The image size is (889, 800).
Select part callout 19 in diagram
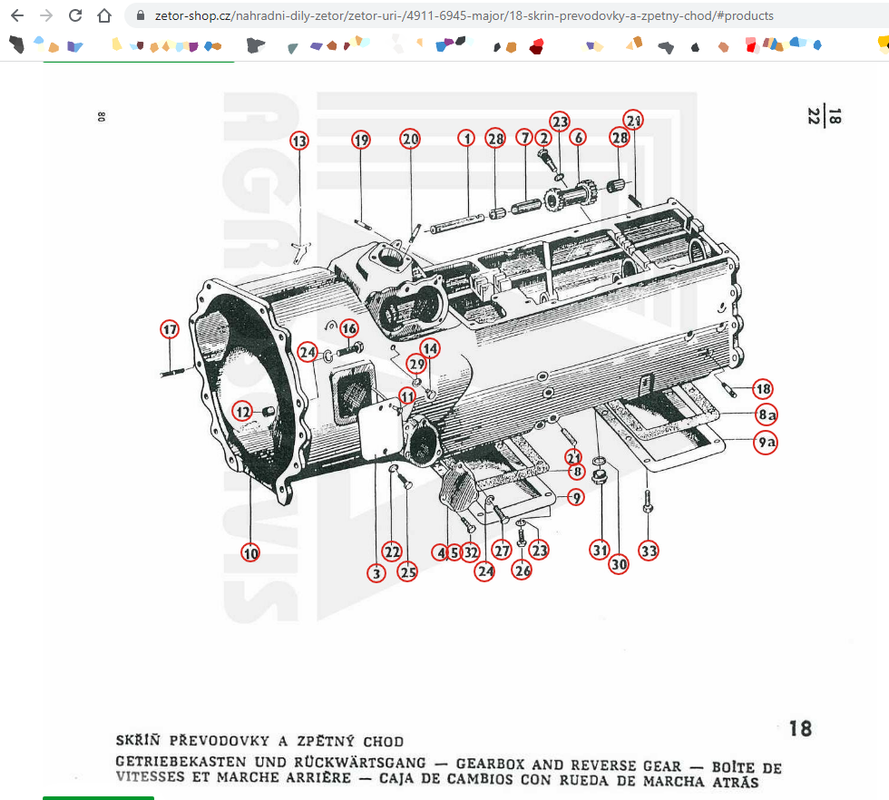coord(361,139)
